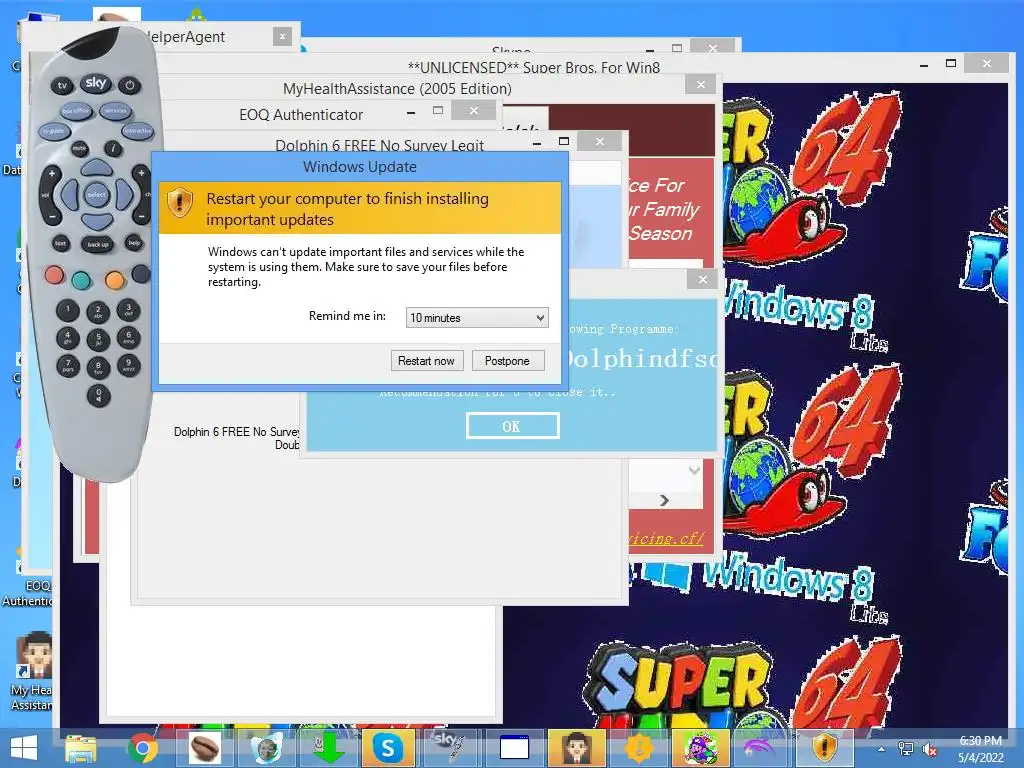Click the muted volume tray icon
1024x768 pixels.
tap(929, 750)
